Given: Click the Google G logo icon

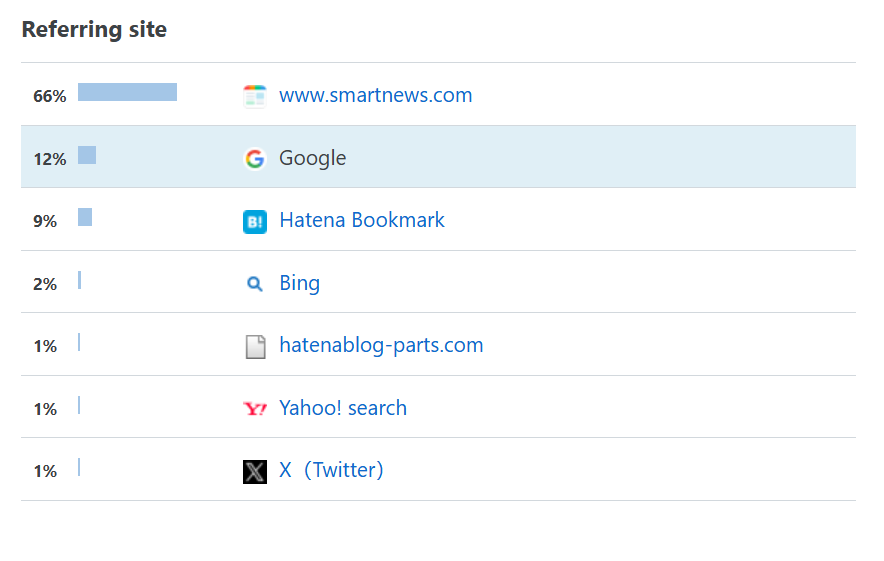Looking at the screenshot, I should pos(255,158).
